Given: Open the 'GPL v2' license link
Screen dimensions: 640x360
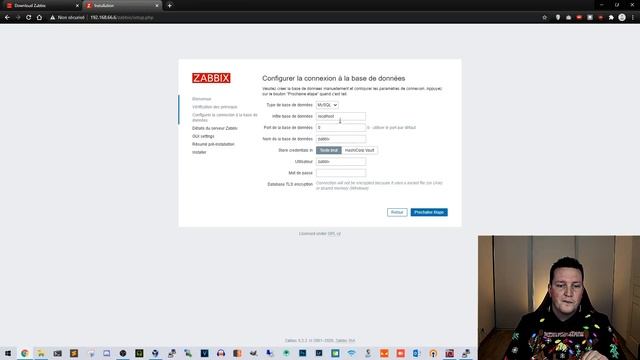Looking at the screenshot, I should point(334,233).
